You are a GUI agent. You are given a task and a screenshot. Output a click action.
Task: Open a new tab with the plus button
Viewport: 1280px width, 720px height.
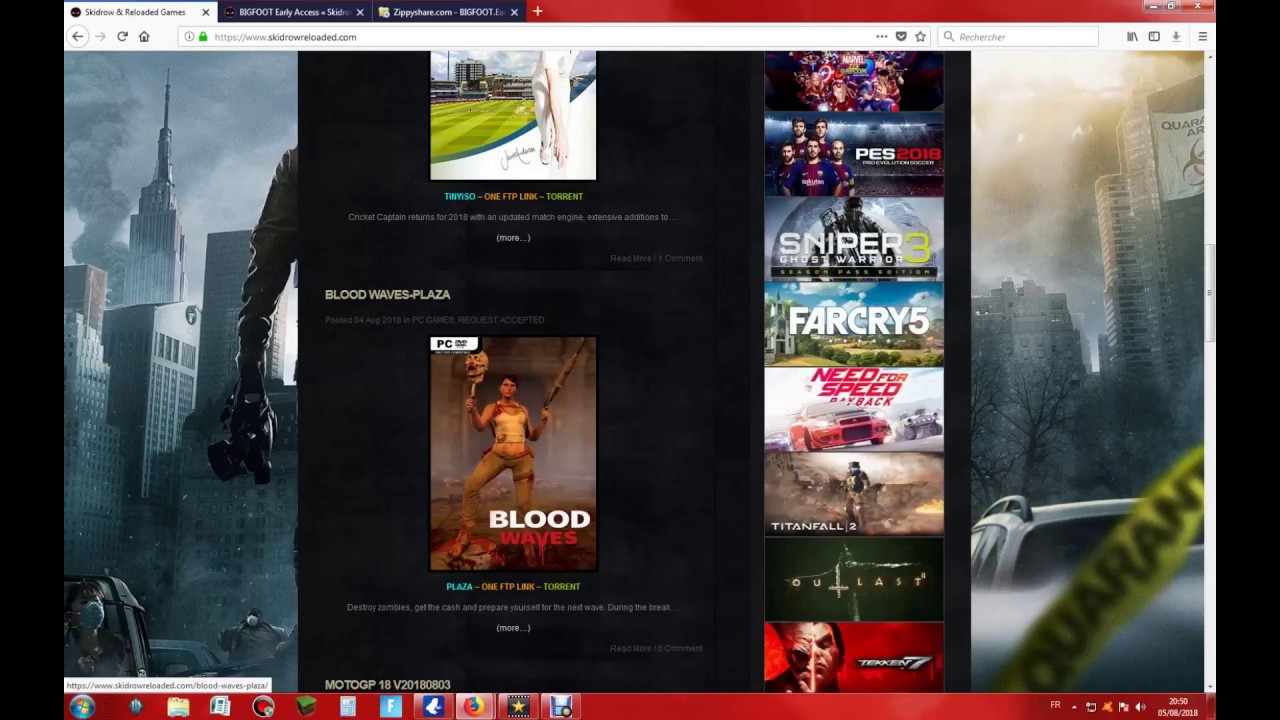537,12
